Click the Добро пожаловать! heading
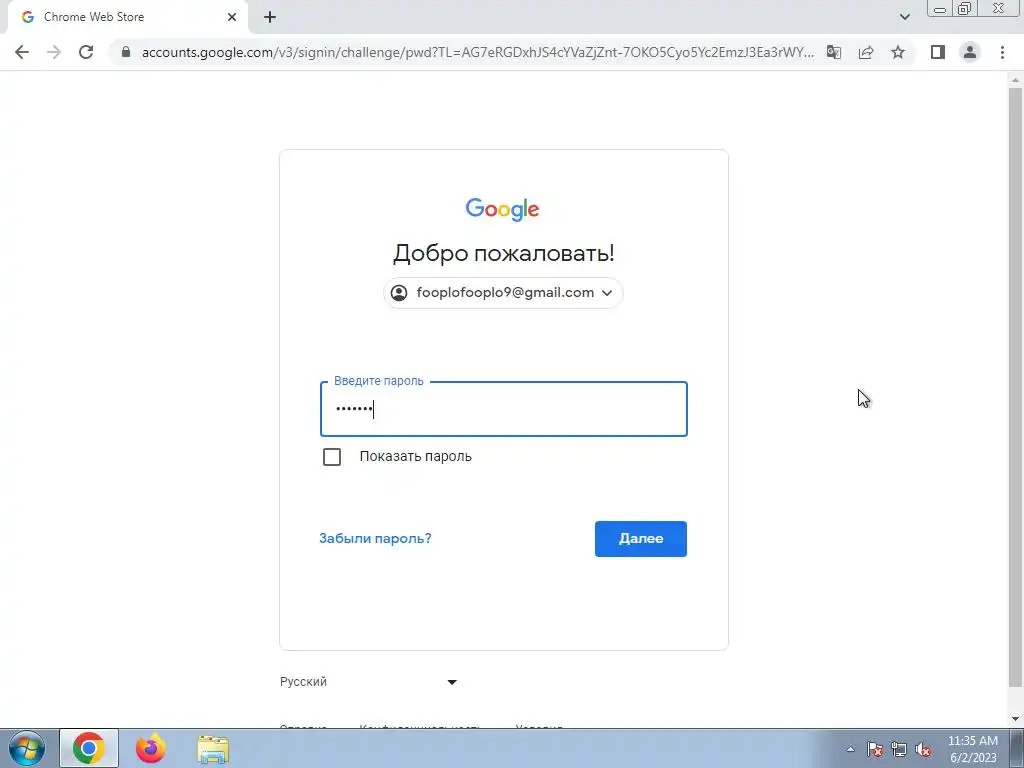The width and height of the screenshot is (1024, 768). (504, 253)
